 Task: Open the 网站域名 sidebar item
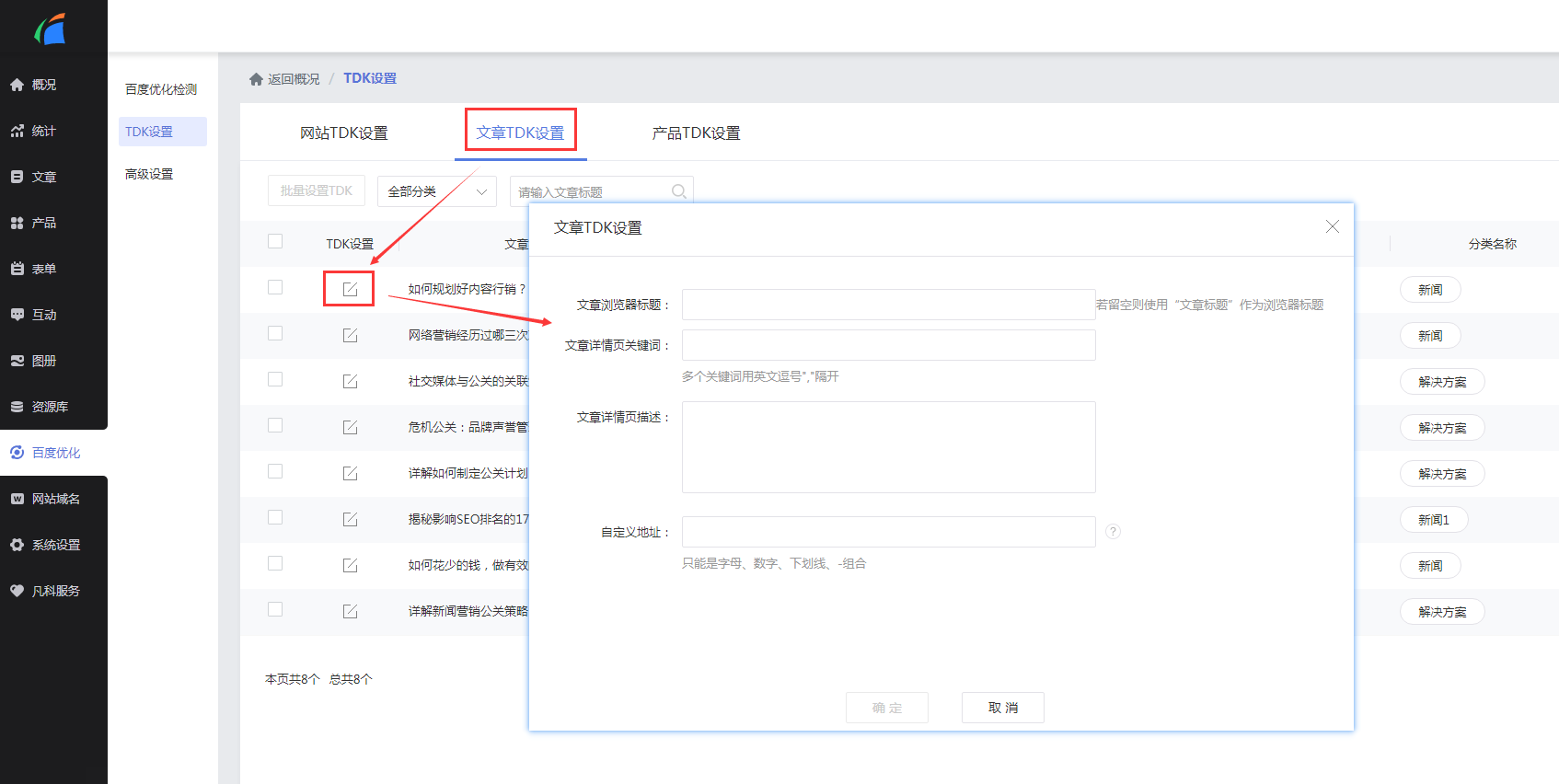coord(53,499)
